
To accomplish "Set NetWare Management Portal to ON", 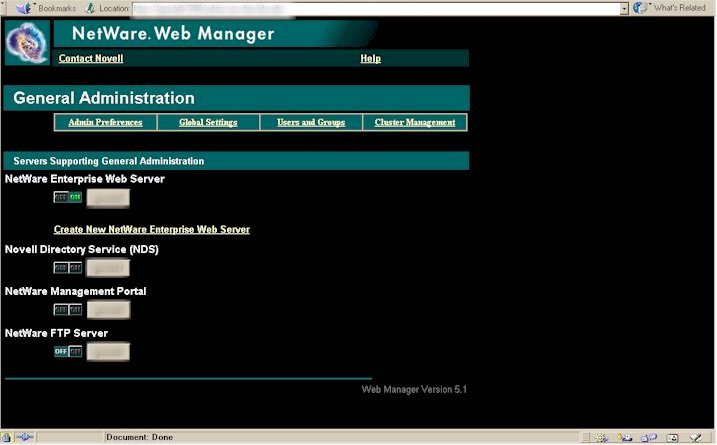I will tap(75, 310).
